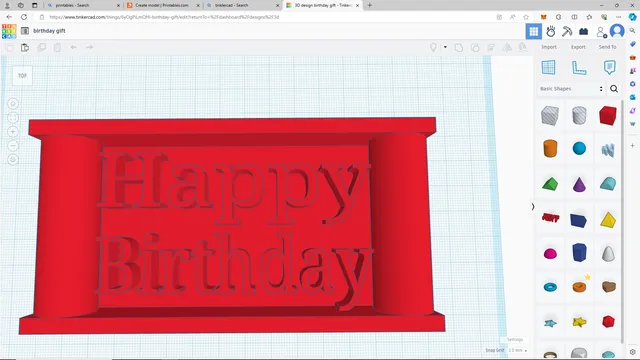Open the Snap Grid size dropdown
Image resolution: width=640 pixels, height=360 pixels.
[518, 350]
